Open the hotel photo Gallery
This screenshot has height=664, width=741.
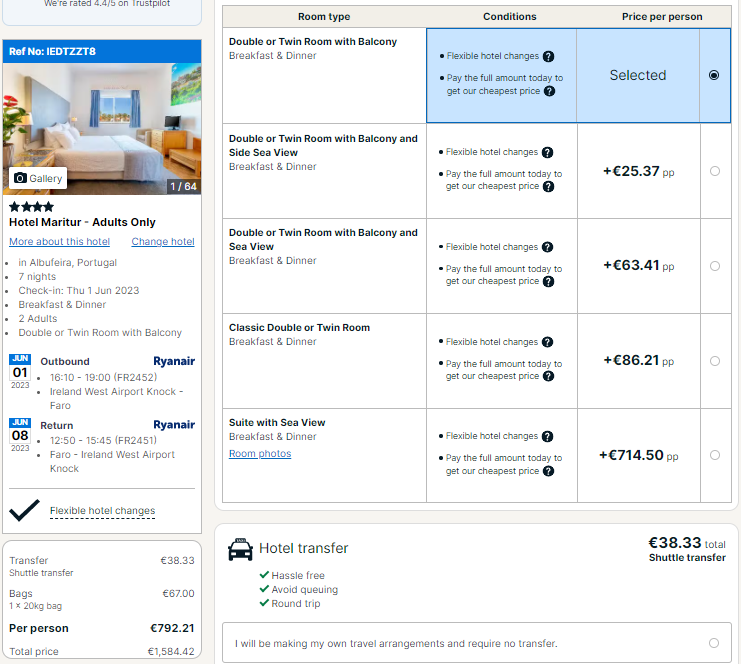(x=38, y=178)
